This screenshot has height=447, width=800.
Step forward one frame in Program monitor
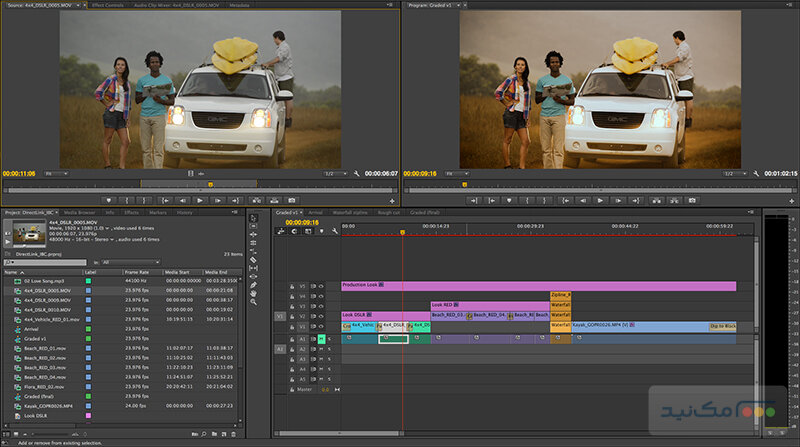click(618, 201)
